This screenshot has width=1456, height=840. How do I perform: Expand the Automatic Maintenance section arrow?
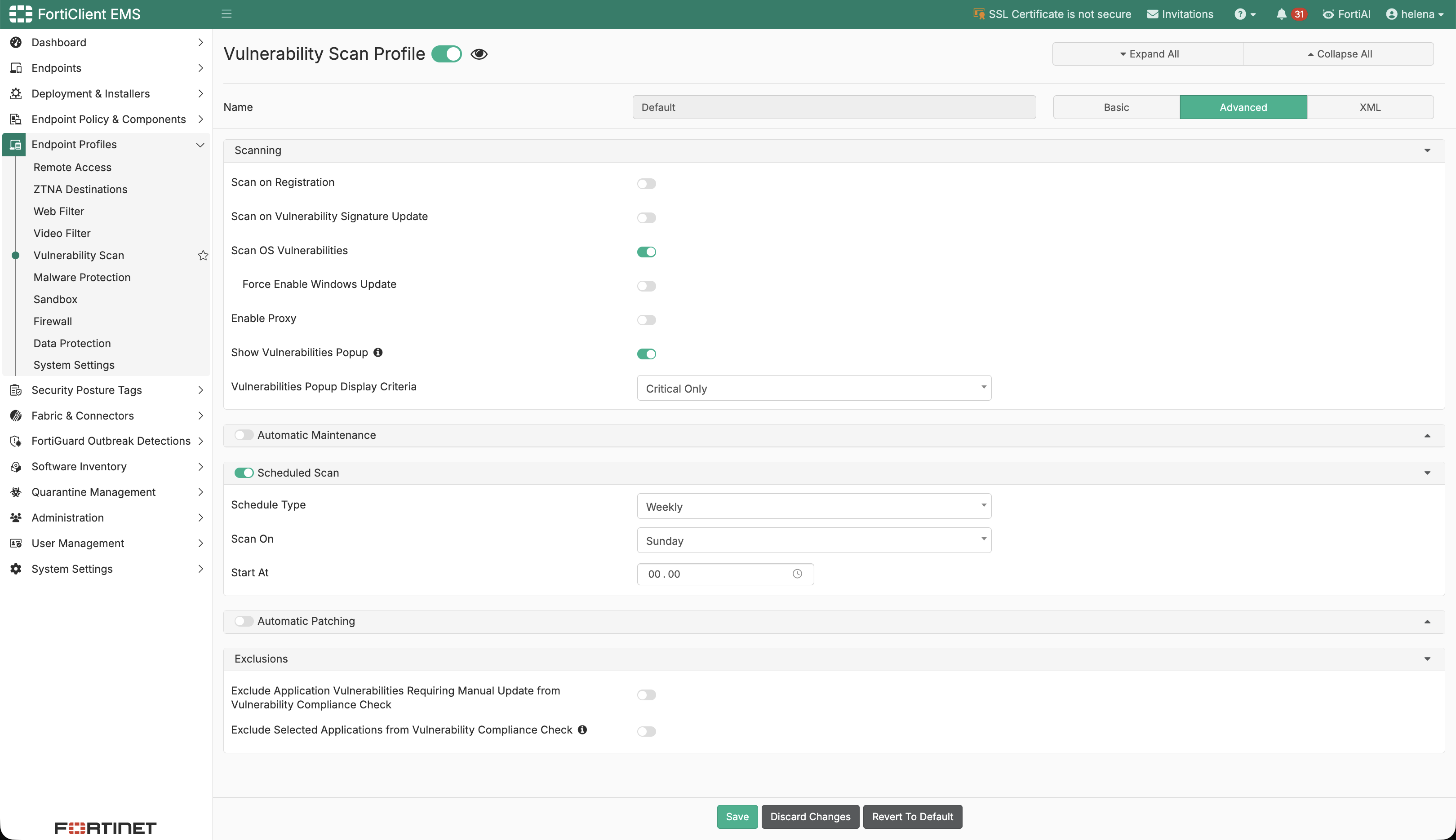(x=1428, y=436)
